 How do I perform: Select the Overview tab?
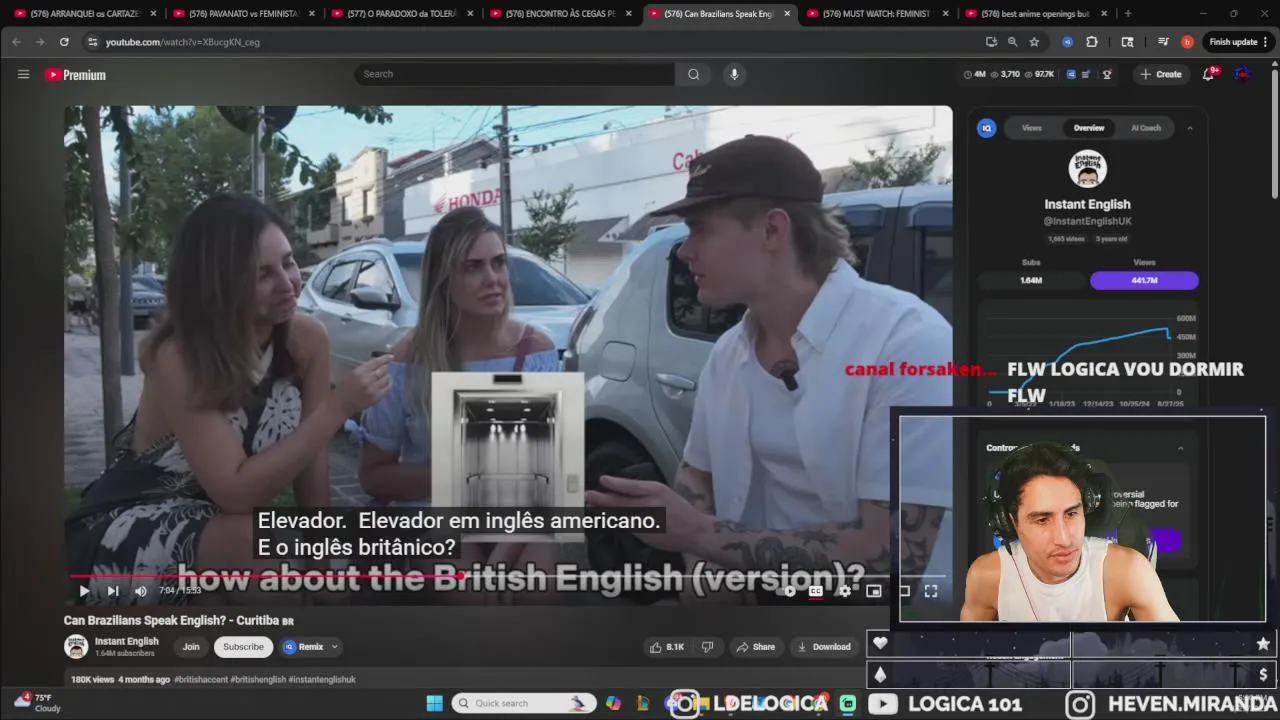tap(1089, 128)
